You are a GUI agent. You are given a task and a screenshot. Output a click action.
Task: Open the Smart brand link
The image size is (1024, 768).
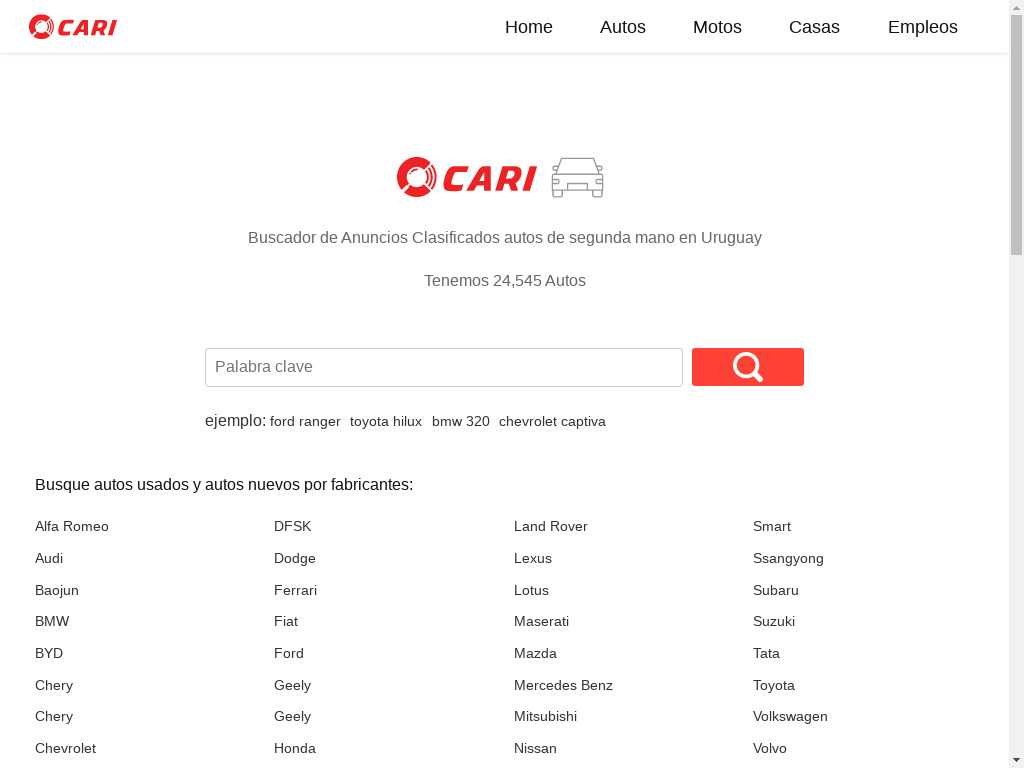(x=772, y=526)
